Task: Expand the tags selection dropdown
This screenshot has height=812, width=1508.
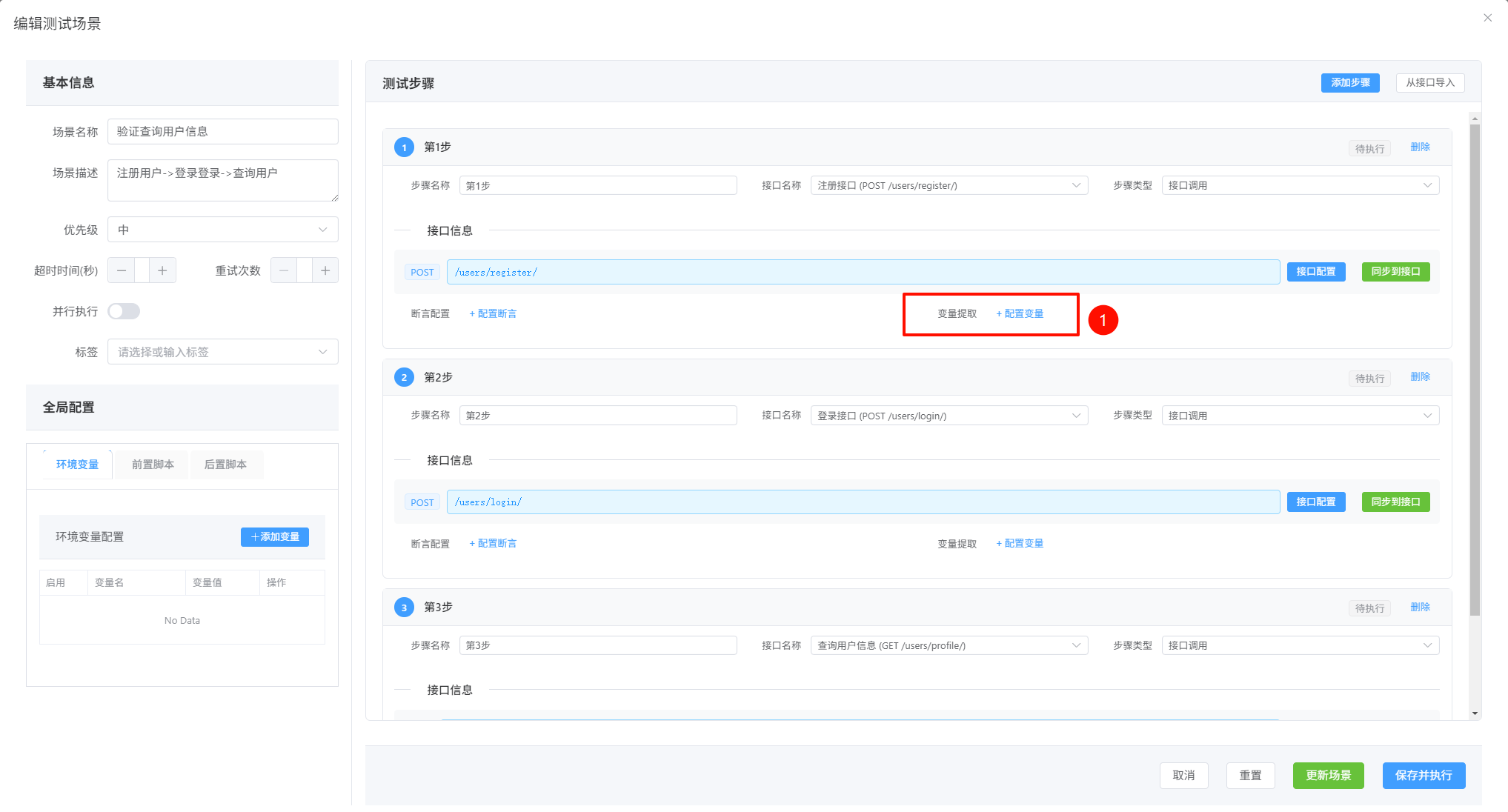Action: tap(222, 352)
